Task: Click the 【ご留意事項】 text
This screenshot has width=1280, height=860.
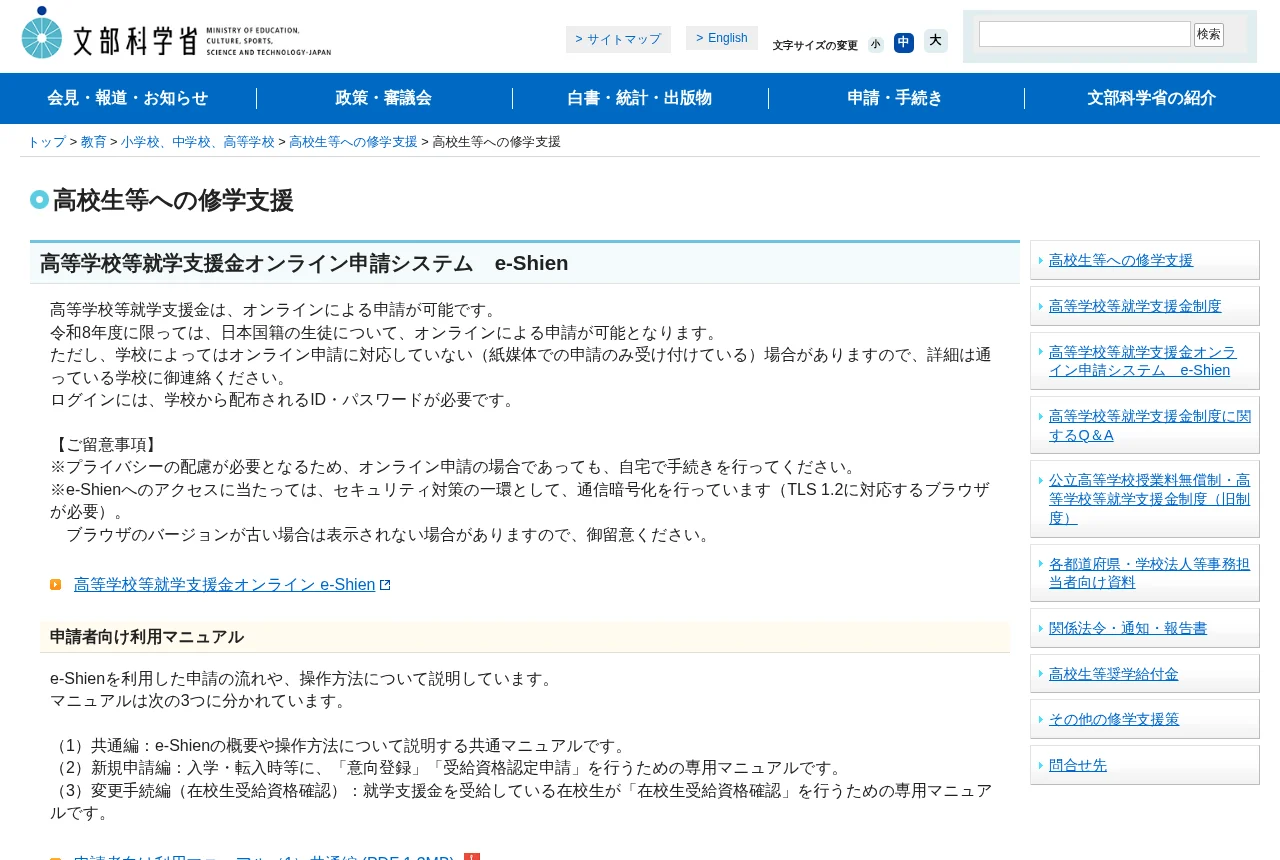Action: point(105,445)
